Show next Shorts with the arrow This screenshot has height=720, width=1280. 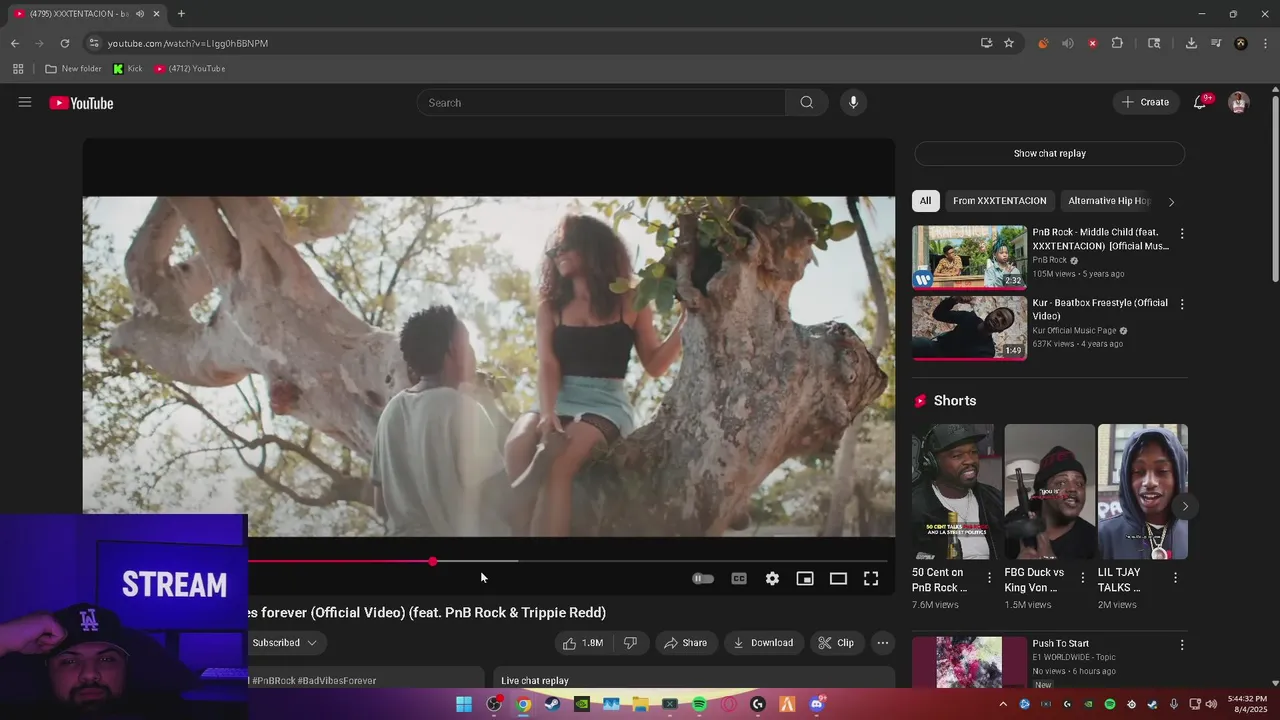click(x=1185, y=506)
